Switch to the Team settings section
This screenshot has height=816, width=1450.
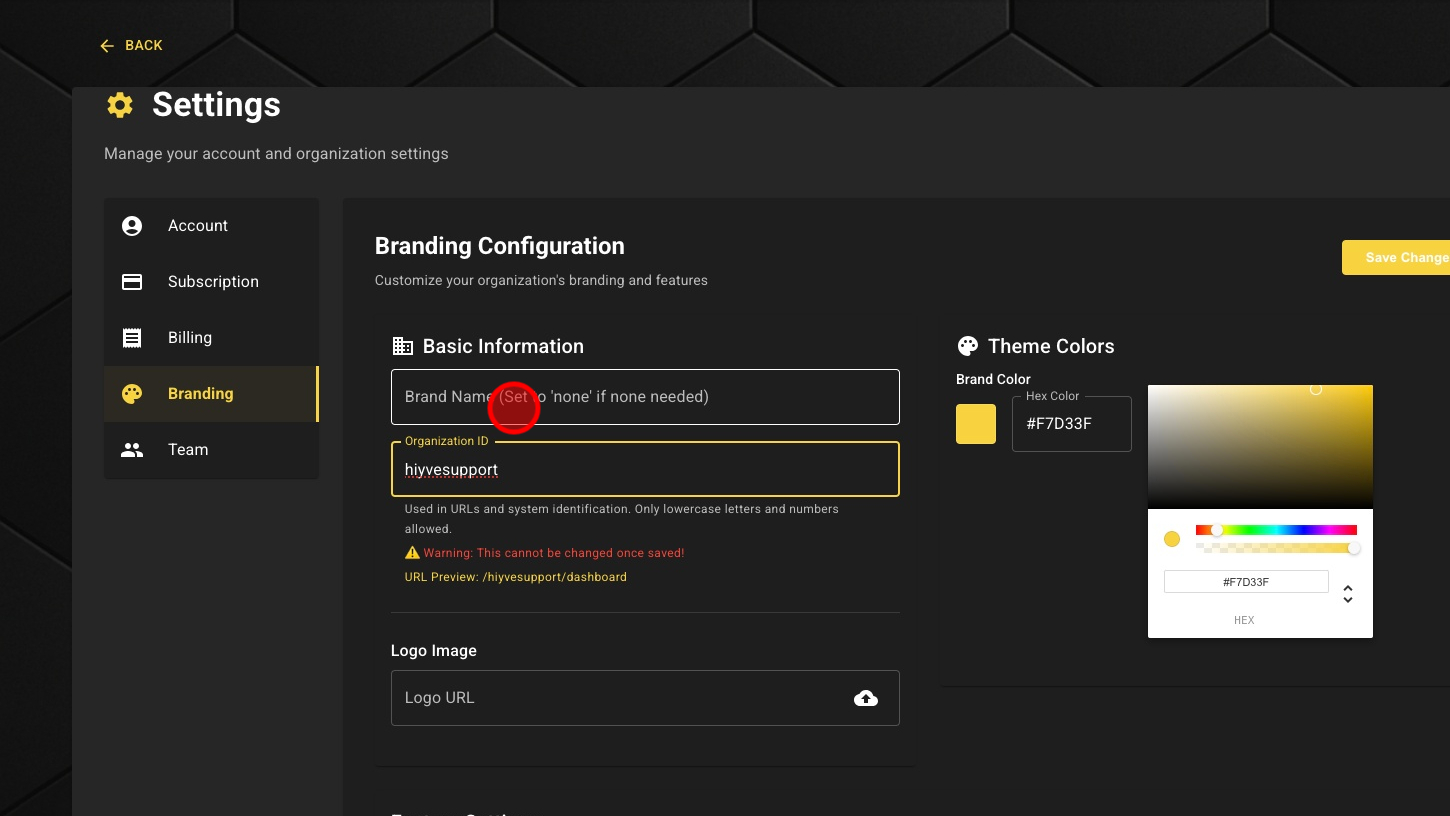click(188, 450)
